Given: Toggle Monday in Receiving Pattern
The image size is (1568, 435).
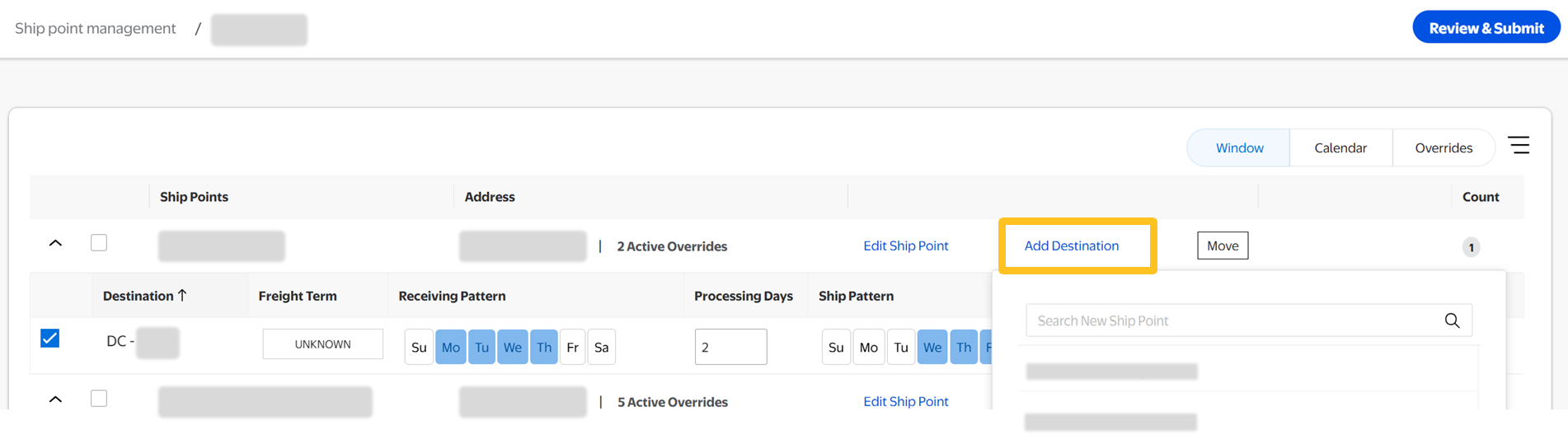Looking at the screenshot, I should [x=450, y=348].
